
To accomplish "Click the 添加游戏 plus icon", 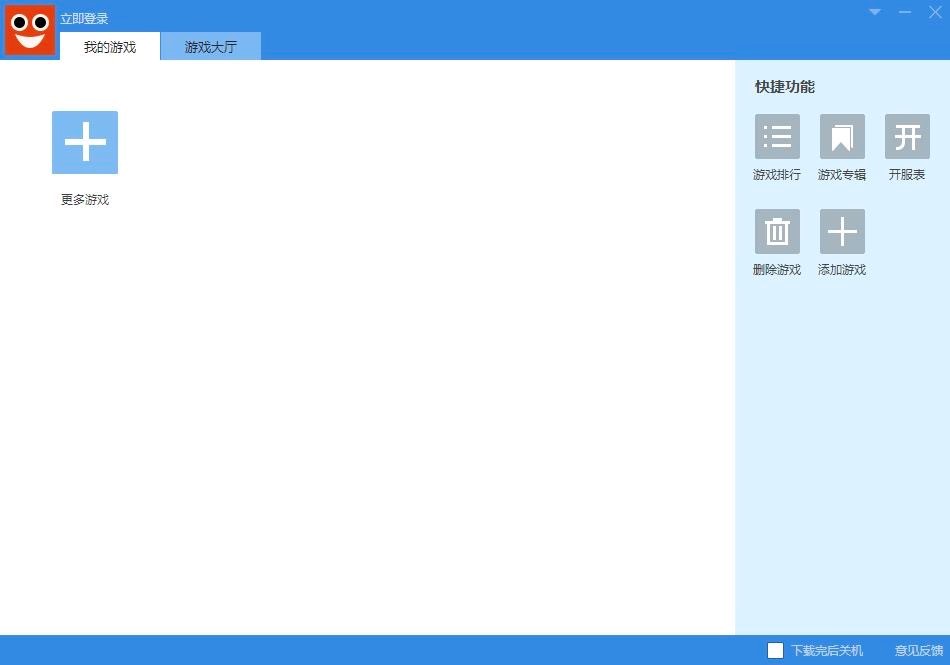I will coord(842,231).
